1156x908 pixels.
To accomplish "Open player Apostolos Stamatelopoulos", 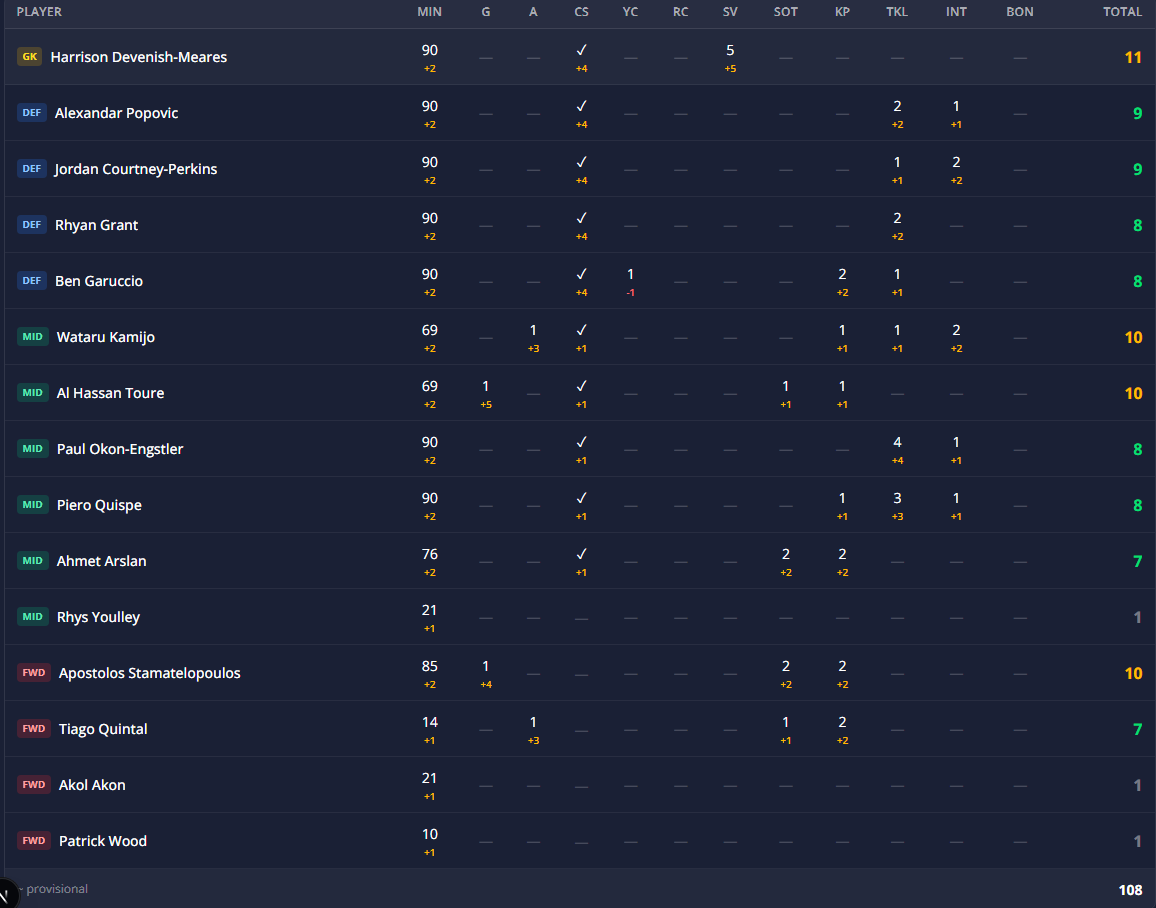I will 150,673.
